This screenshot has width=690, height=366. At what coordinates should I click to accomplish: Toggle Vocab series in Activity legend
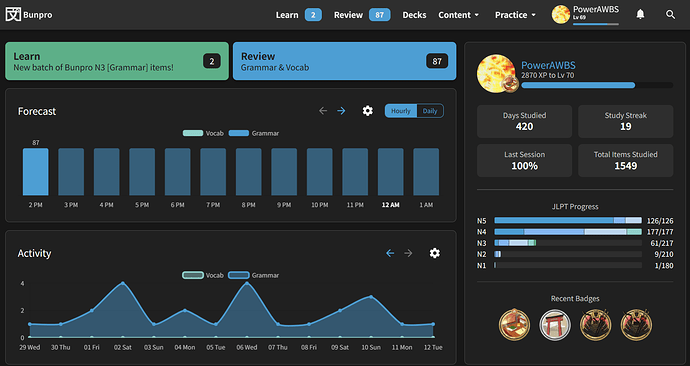pos(203,275)
